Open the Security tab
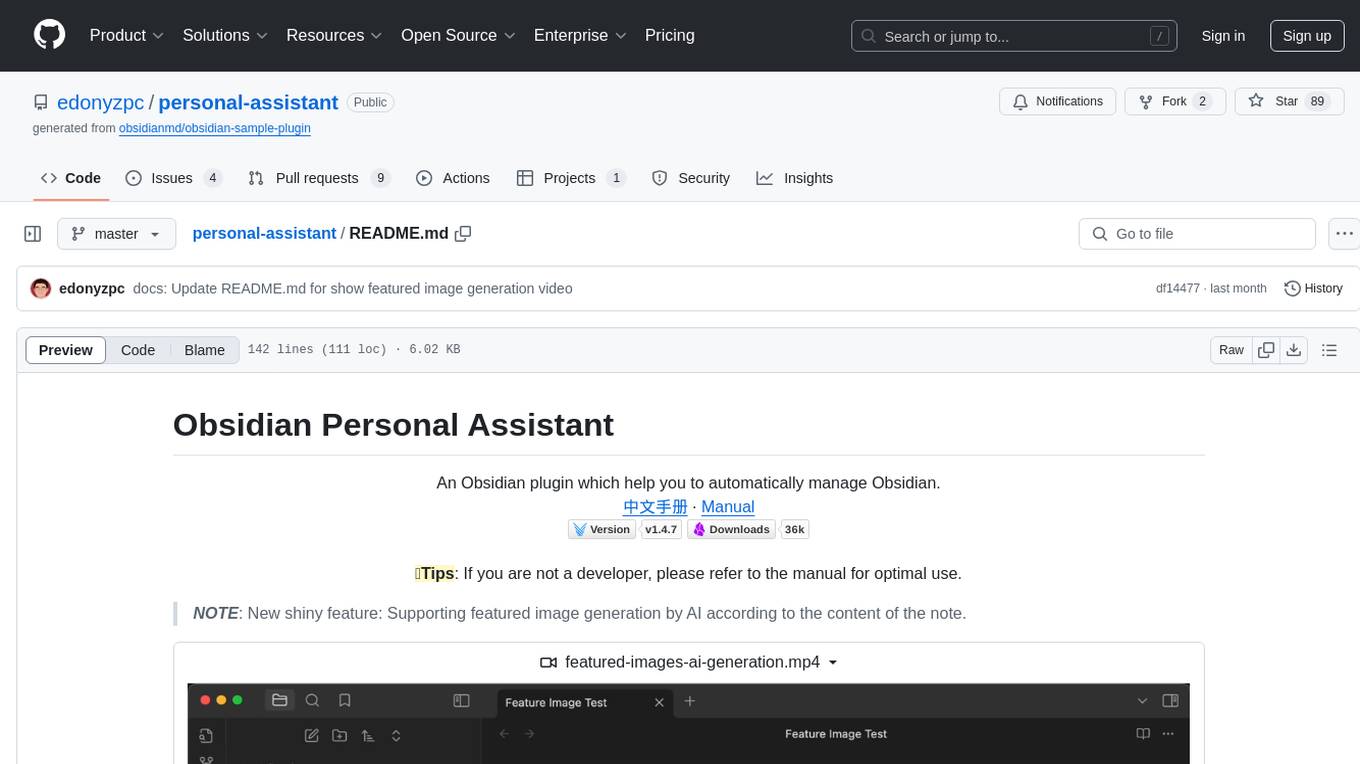This screenshot has width=1360, height=764. pos(691,178)
